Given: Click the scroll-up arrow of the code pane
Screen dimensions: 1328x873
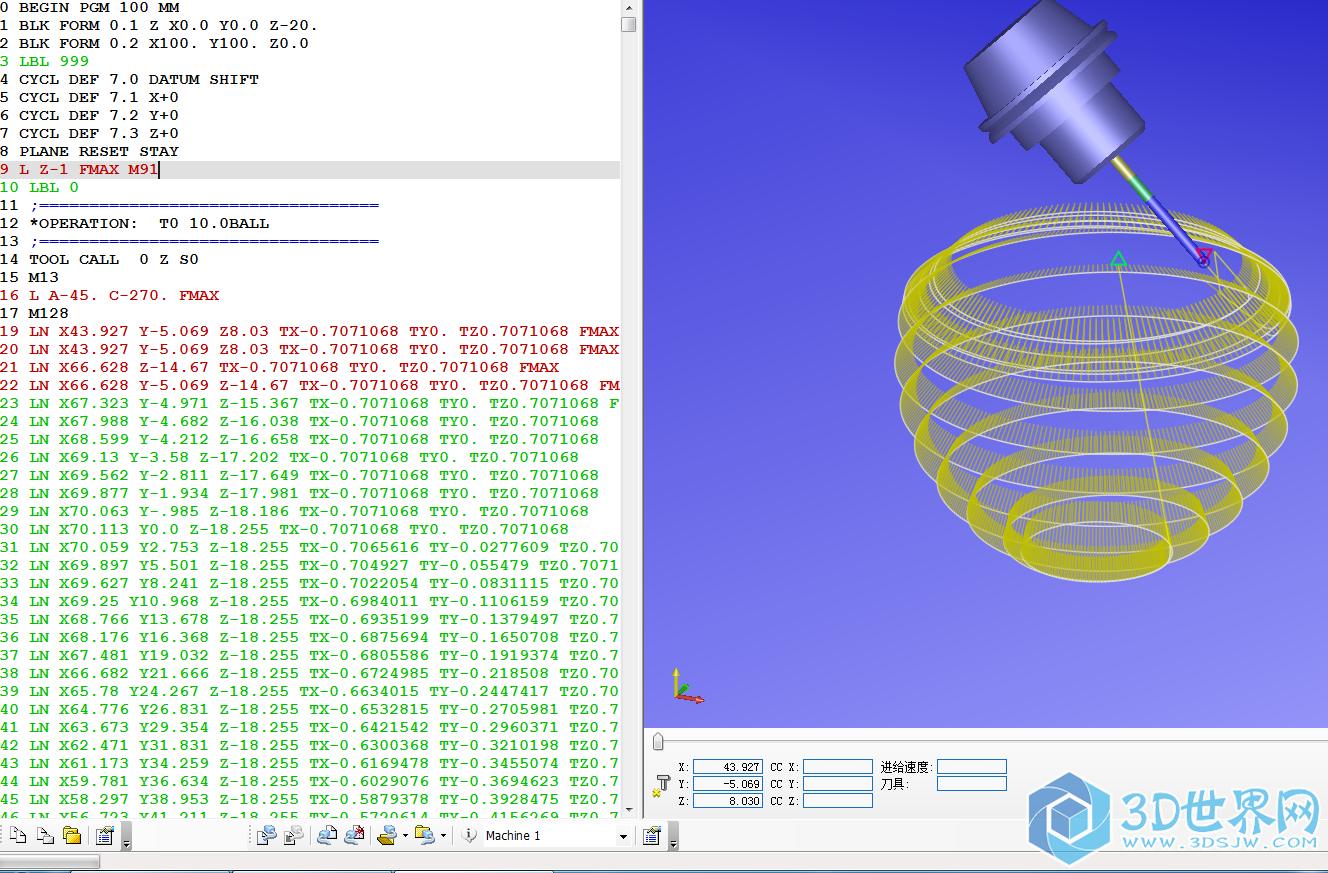Looking at the screenshot, I should pos(628,7).
